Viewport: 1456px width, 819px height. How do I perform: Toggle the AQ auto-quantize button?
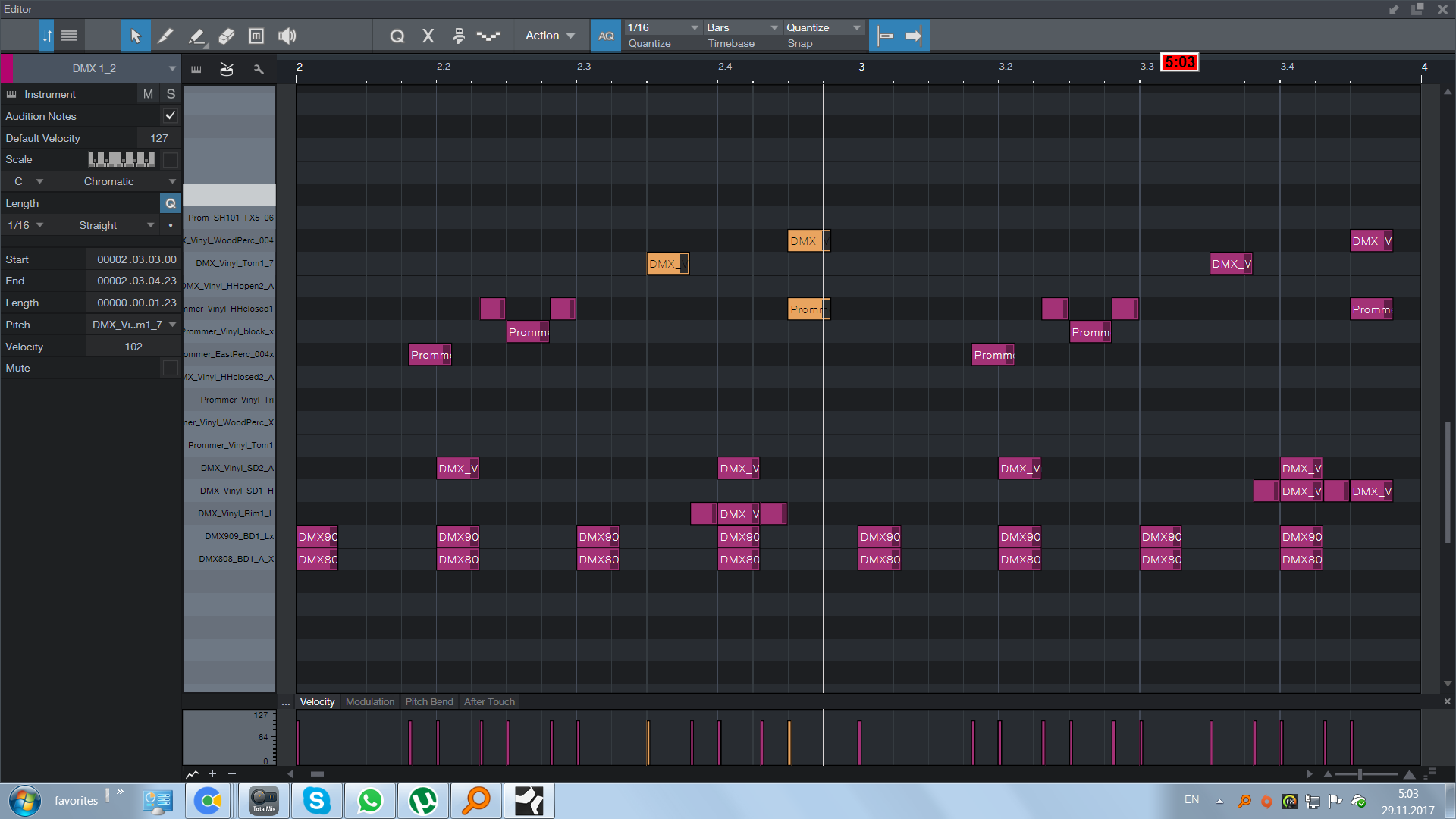[606, 36]
